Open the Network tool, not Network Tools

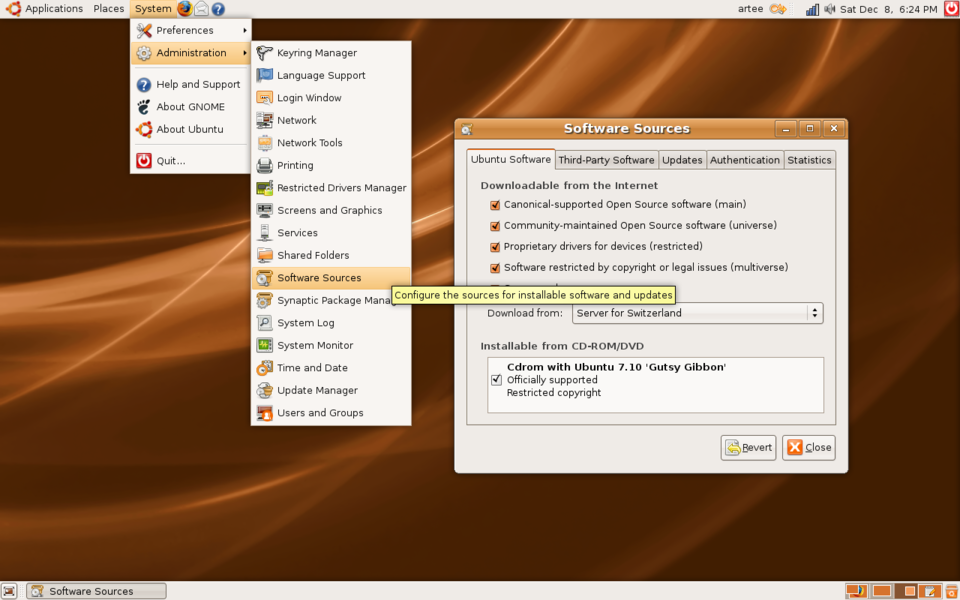click(331, 120)
